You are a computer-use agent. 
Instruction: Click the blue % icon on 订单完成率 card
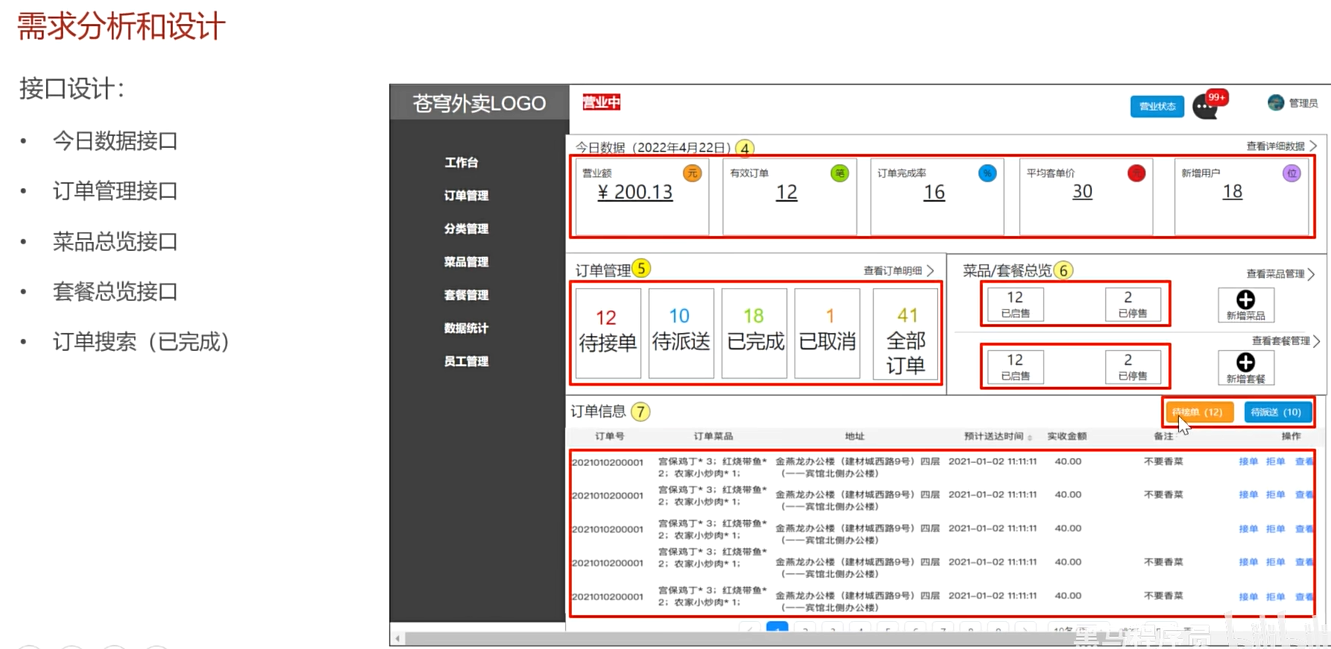tap(988, 173)
